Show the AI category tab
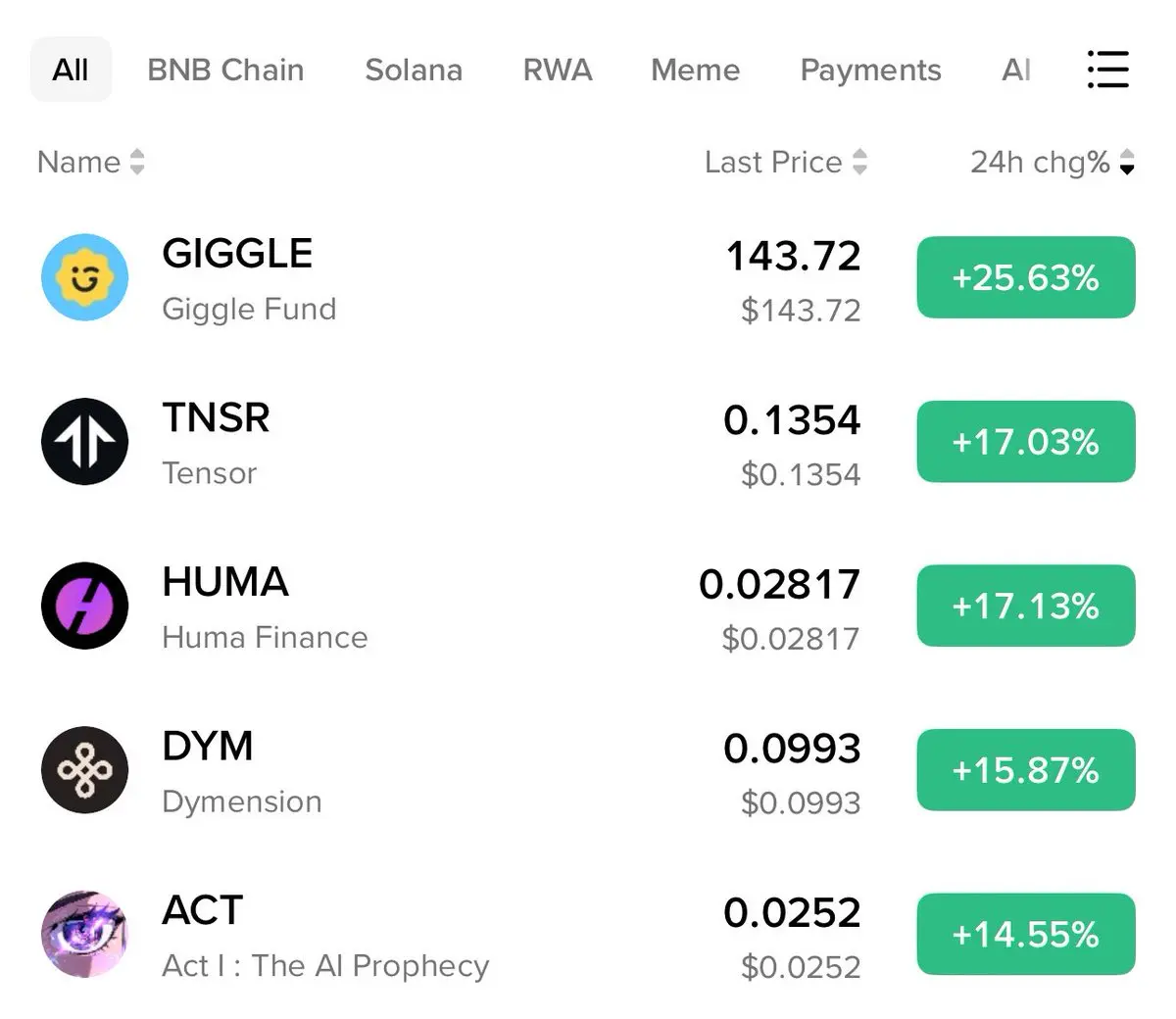The width and height of the screenshot is (1176, 1019). pyautogui.click(x=1016, y=70)
